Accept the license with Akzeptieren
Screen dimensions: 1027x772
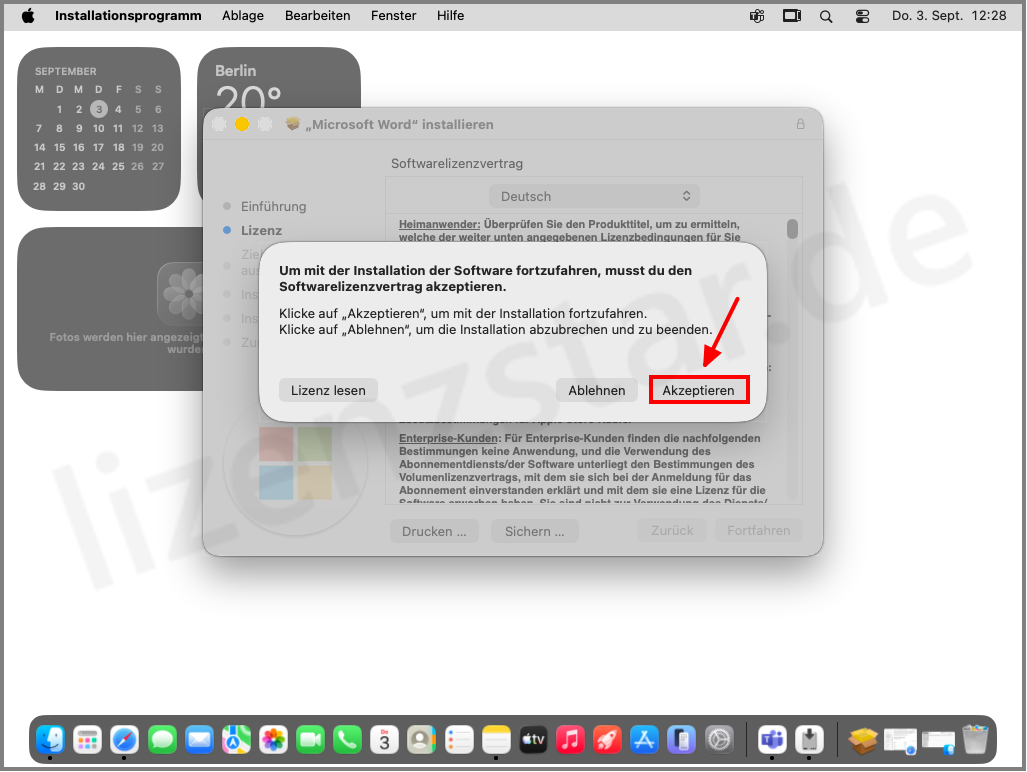699,390
